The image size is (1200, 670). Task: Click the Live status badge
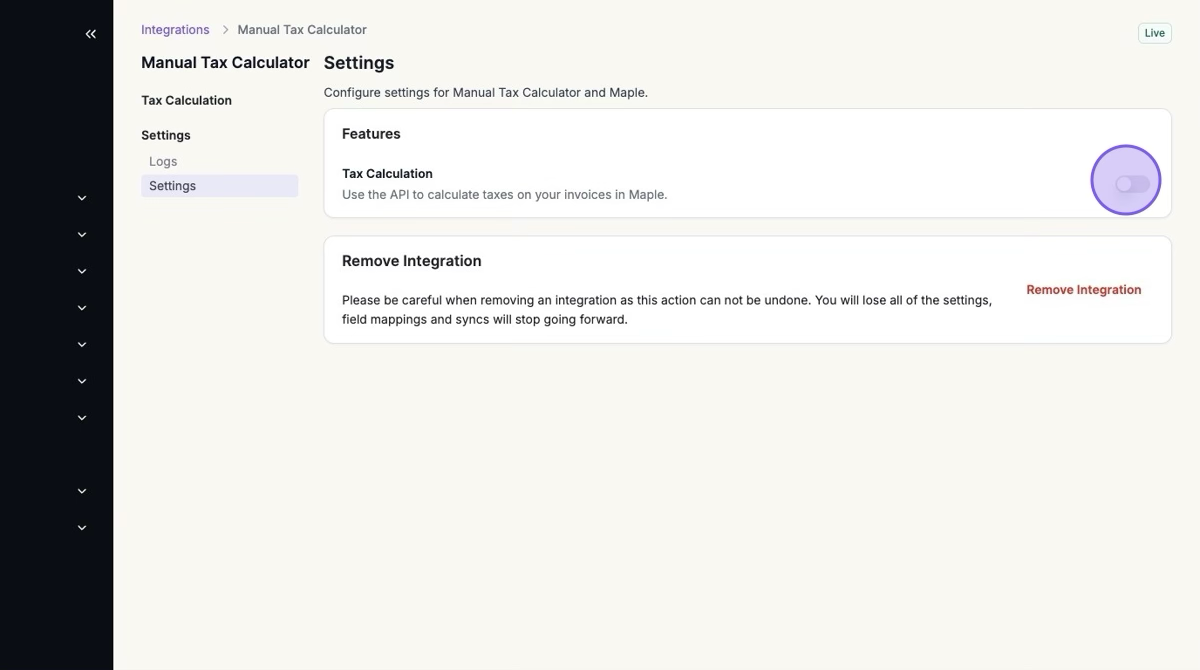tap(1154, 33)
